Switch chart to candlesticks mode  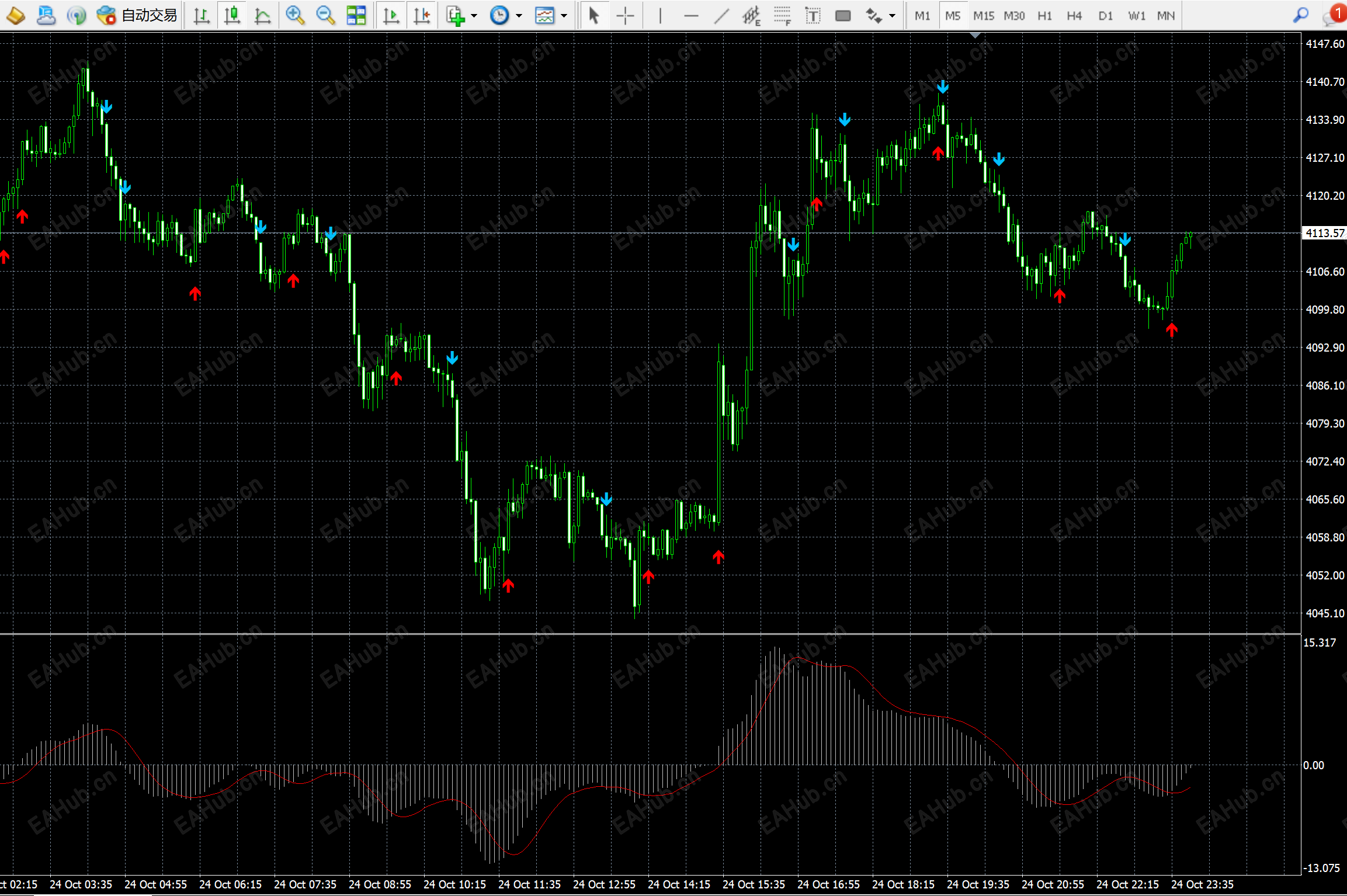pyautogui.click(x=232, y=16)
